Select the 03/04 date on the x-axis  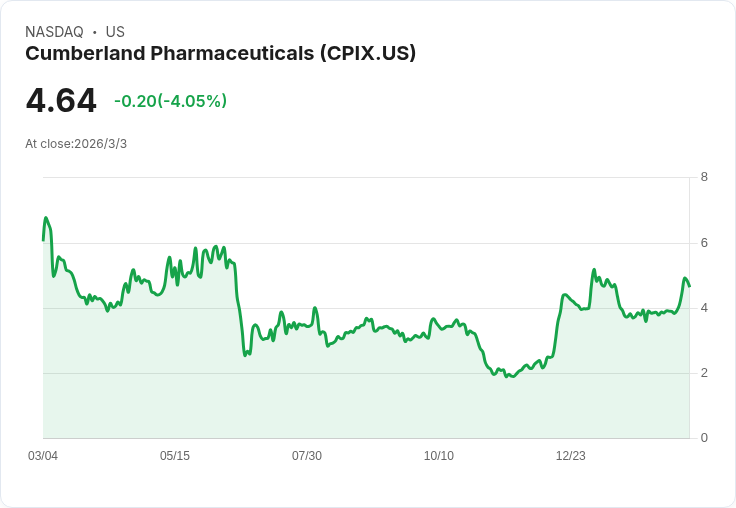click(x=43, y=456)
